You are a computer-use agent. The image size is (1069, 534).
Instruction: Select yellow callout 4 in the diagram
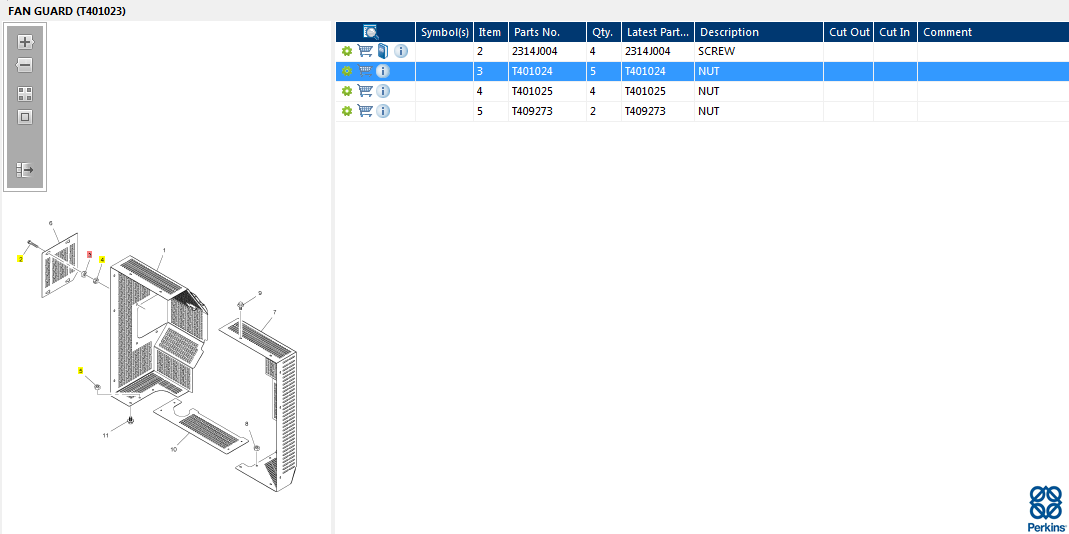102,259
